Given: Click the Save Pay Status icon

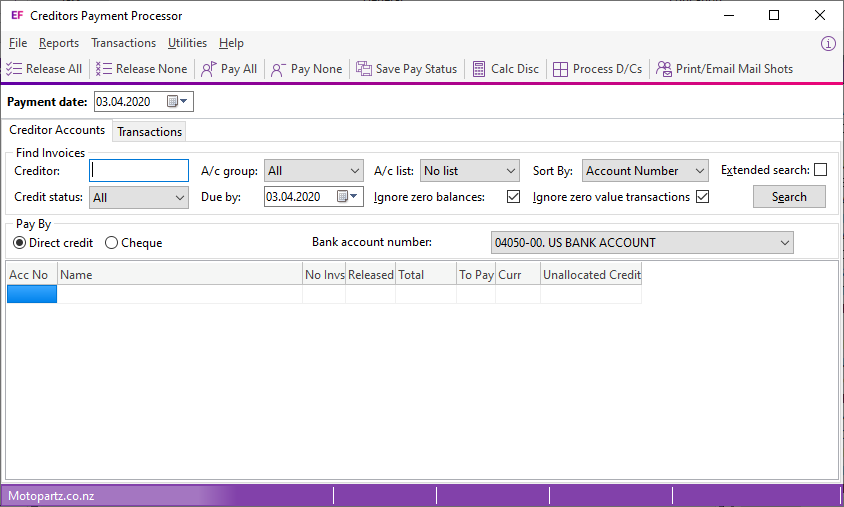Looking at the screenshot, I should pyautogui.click(x=364, y=69).
